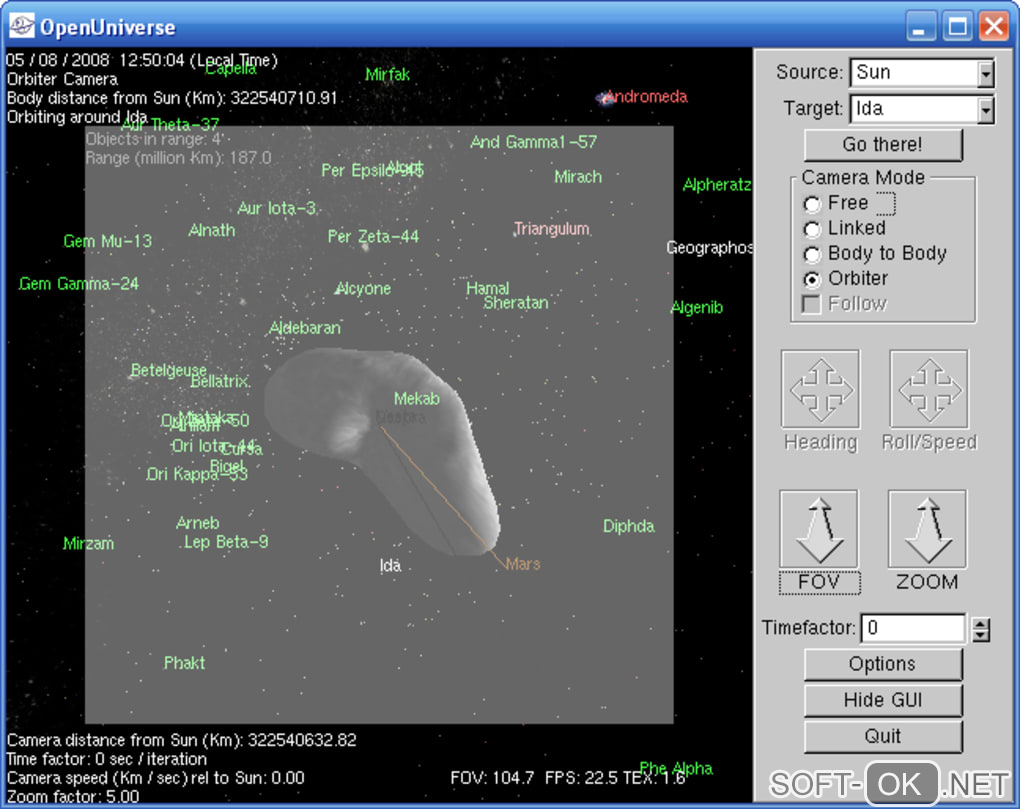This screenshot has width=1020, height=809.
Task: Close the OpenUniverse window
Action: click(994, 27)
